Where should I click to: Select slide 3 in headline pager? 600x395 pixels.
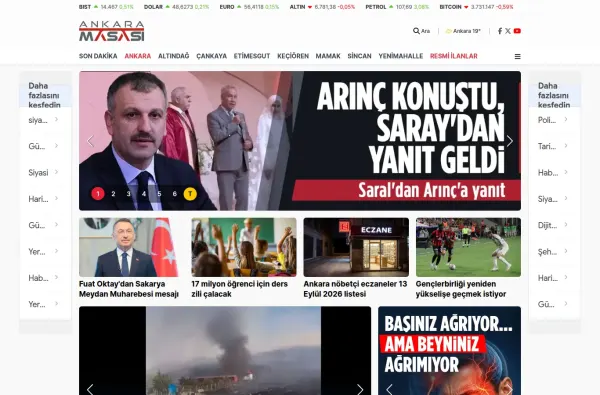click(x=129, y=194)
